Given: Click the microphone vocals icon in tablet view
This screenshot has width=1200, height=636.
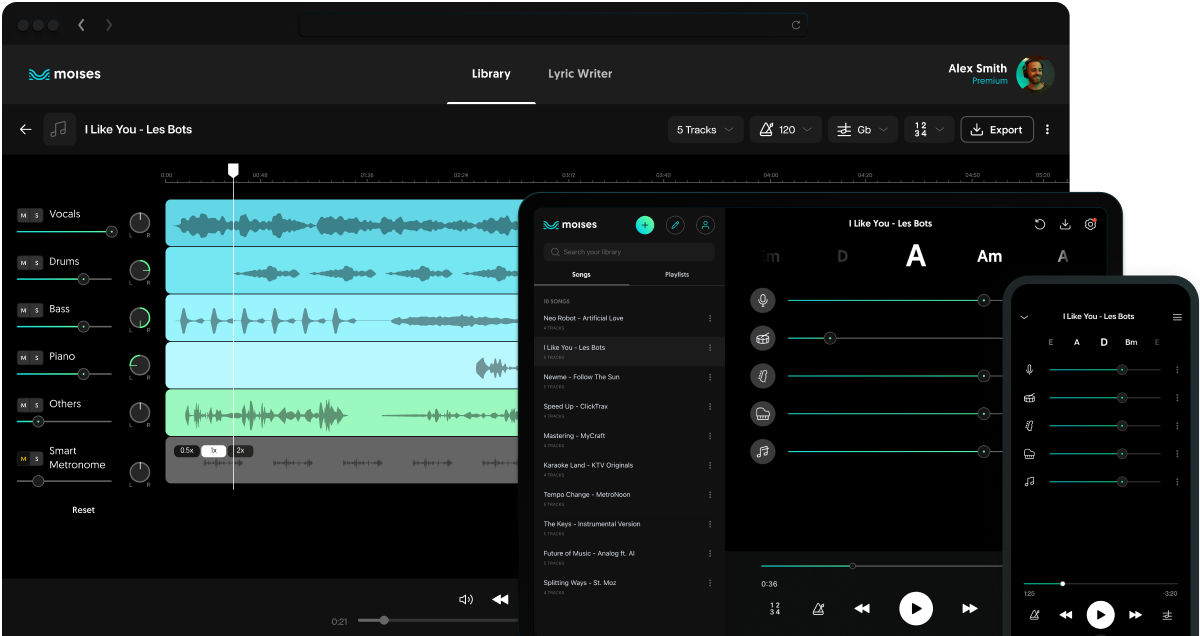Looking at the screenshot, I should coord(763,300).
